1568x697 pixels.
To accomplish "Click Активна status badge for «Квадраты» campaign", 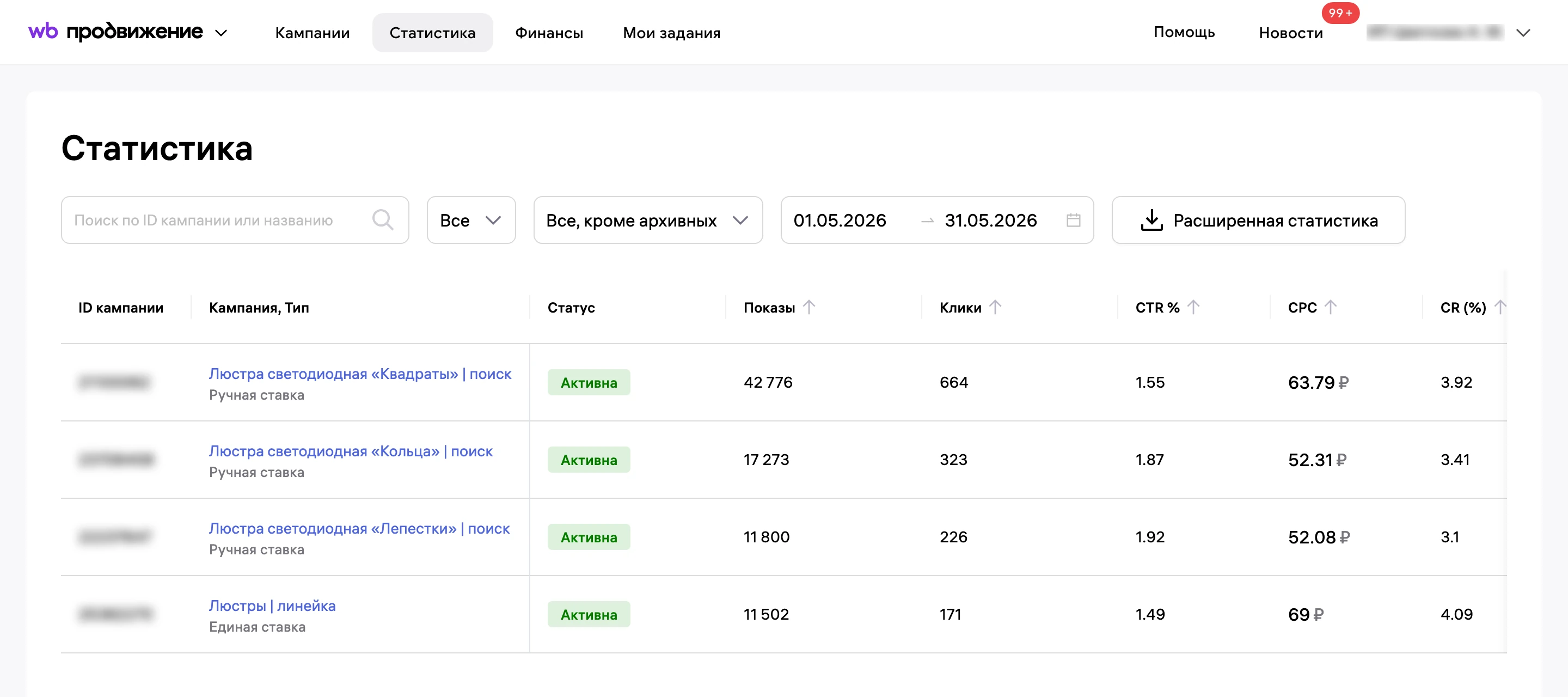I will [x=589, y=382].
